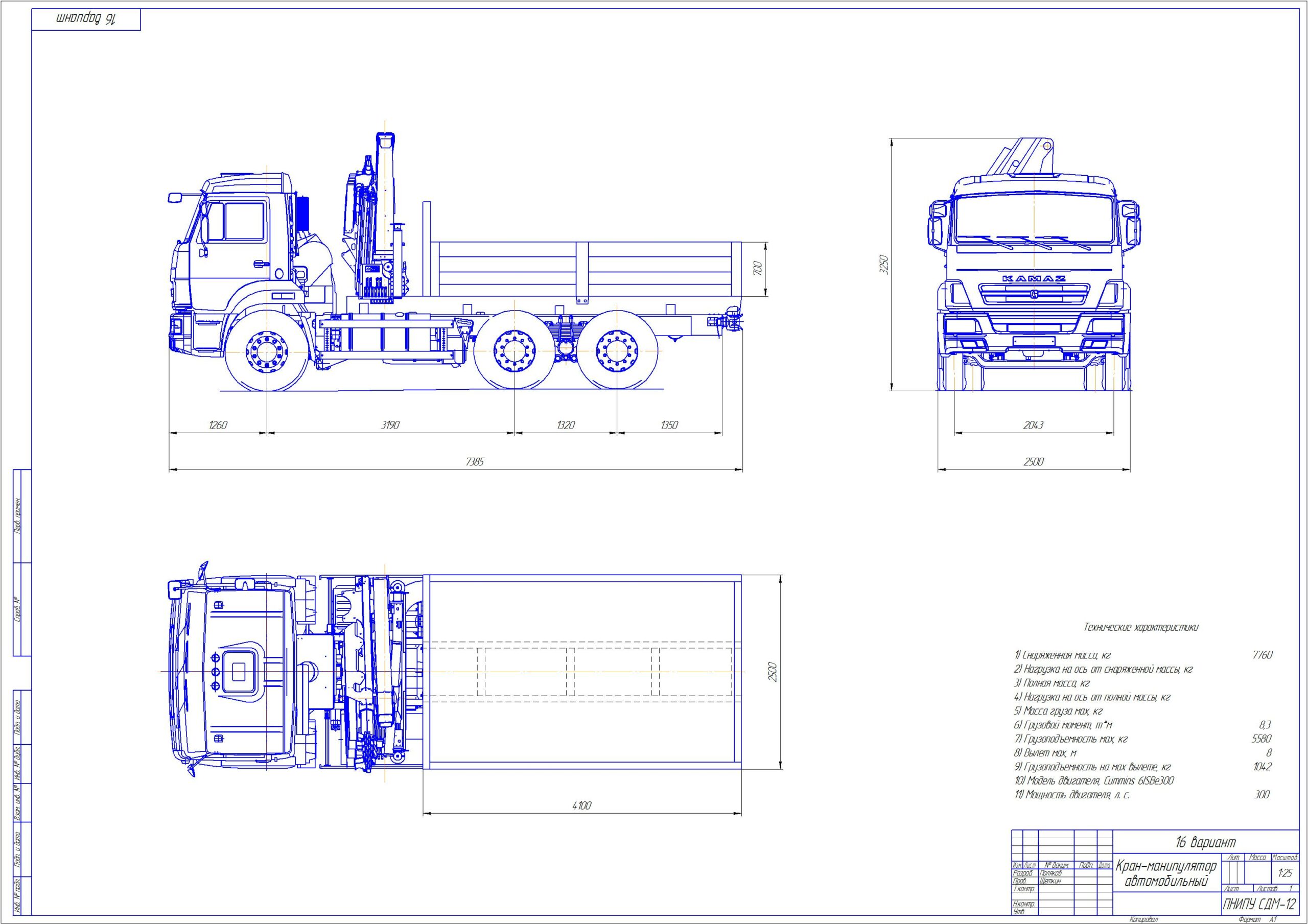Select the 7760 curb mass value
The image size is (1308, 924).
[x=1262, y=655]
